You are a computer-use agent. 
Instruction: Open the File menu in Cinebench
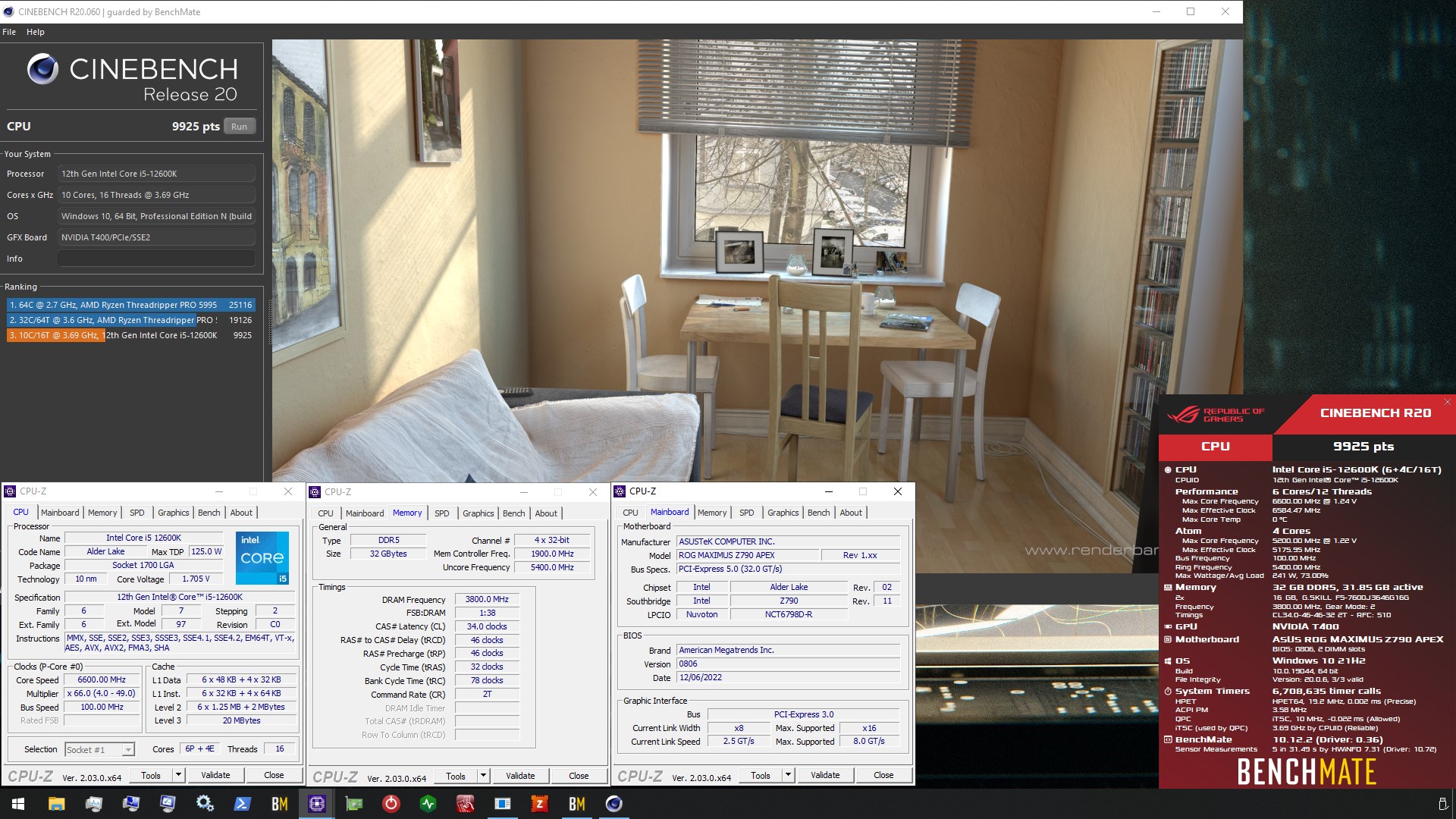pyautogui.click(x=9, y=32)
